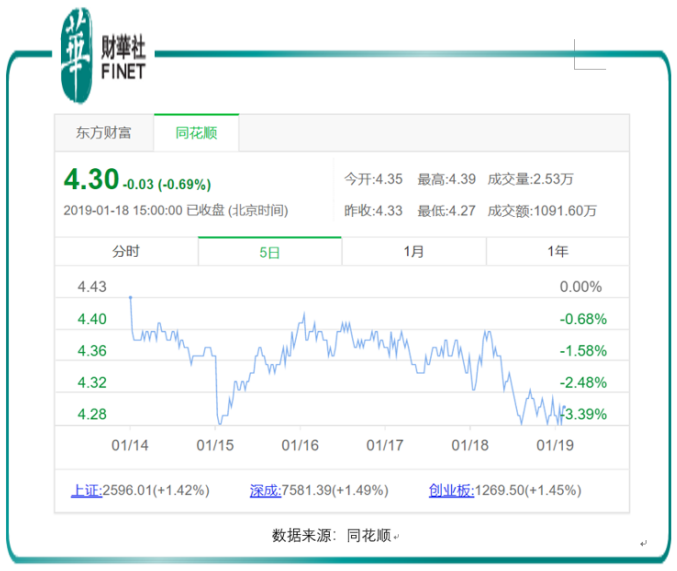Click the 最低:4.27 value
677x571 pixels.
click(446, 211)
